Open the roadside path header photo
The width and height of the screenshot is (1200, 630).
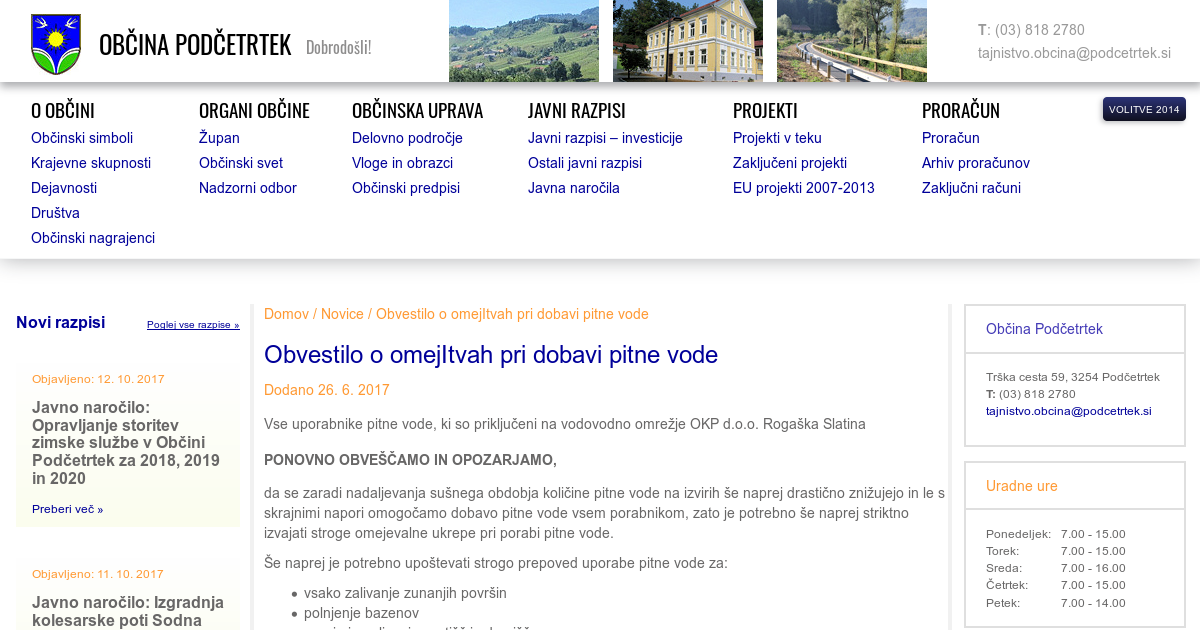pyautogui.click(x=851, y=41)
